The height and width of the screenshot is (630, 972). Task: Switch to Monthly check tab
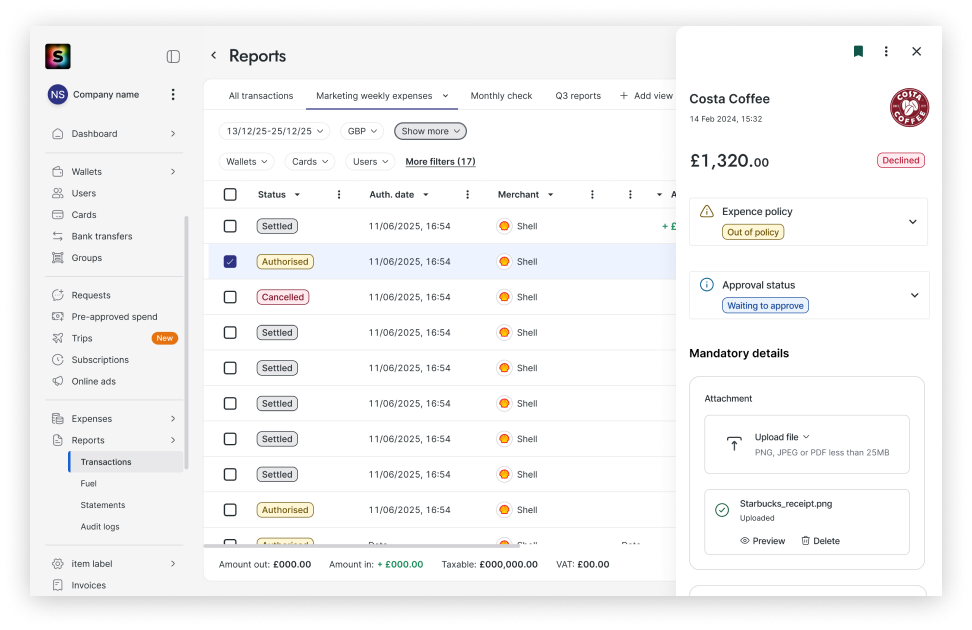click(x=501, y=95)
